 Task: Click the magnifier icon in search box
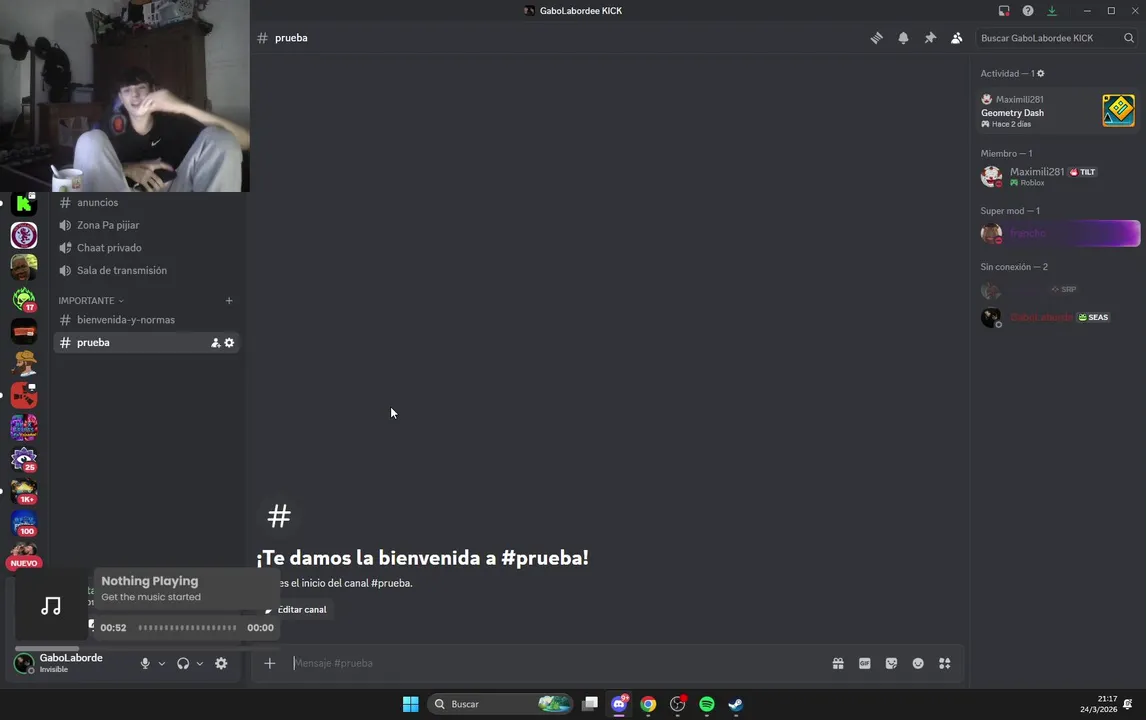[x=1128, y=38]
